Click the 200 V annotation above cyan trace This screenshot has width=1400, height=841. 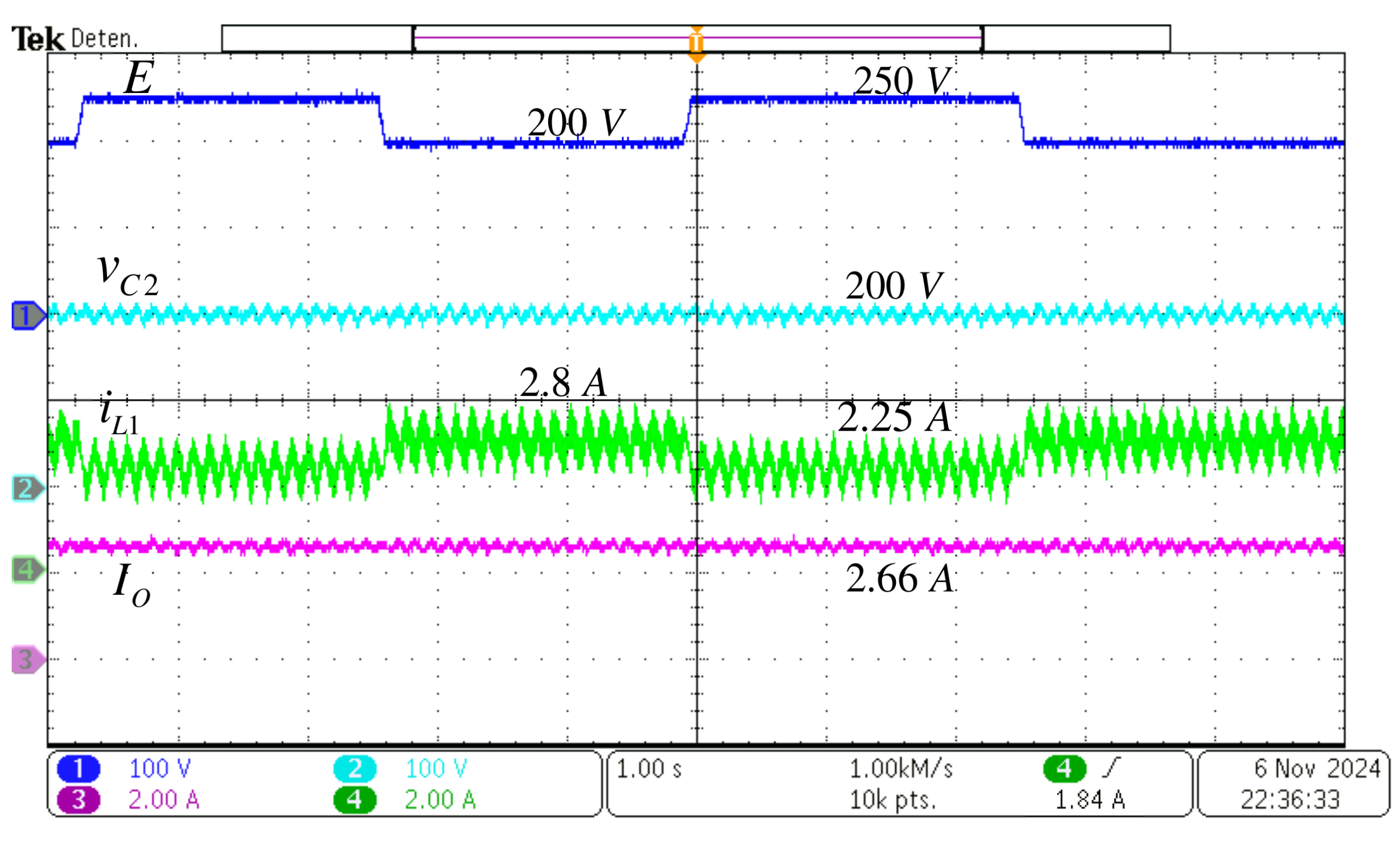click(894, 285)
